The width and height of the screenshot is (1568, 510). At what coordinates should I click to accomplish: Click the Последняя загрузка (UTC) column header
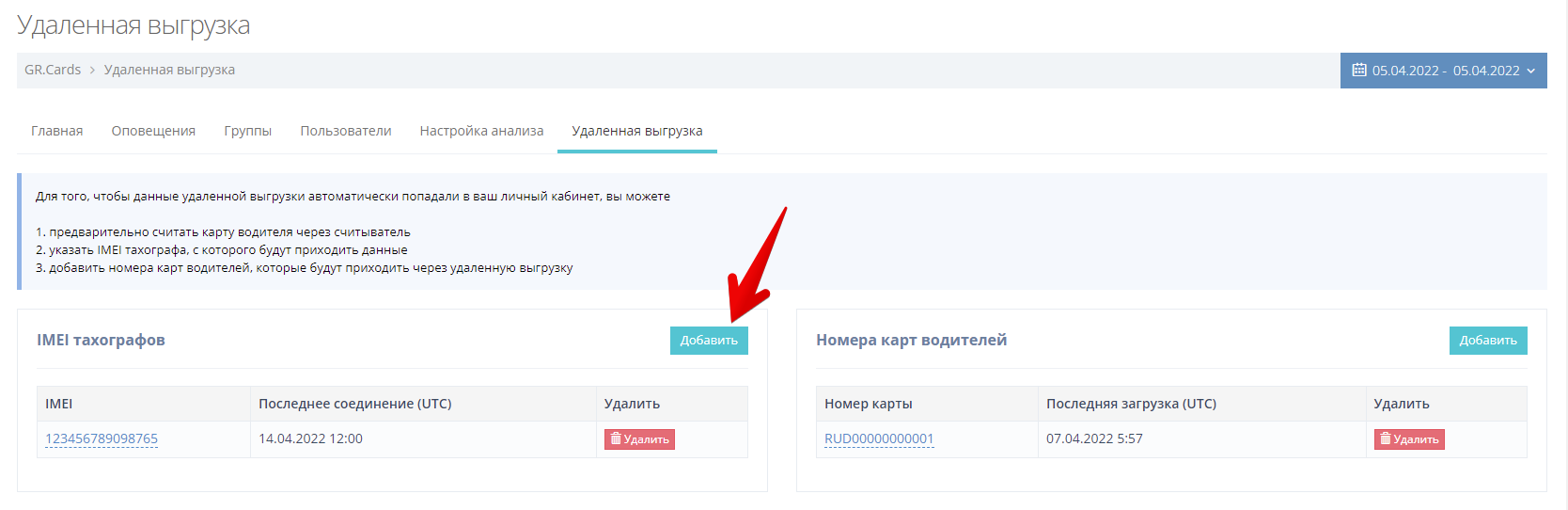1131,404
